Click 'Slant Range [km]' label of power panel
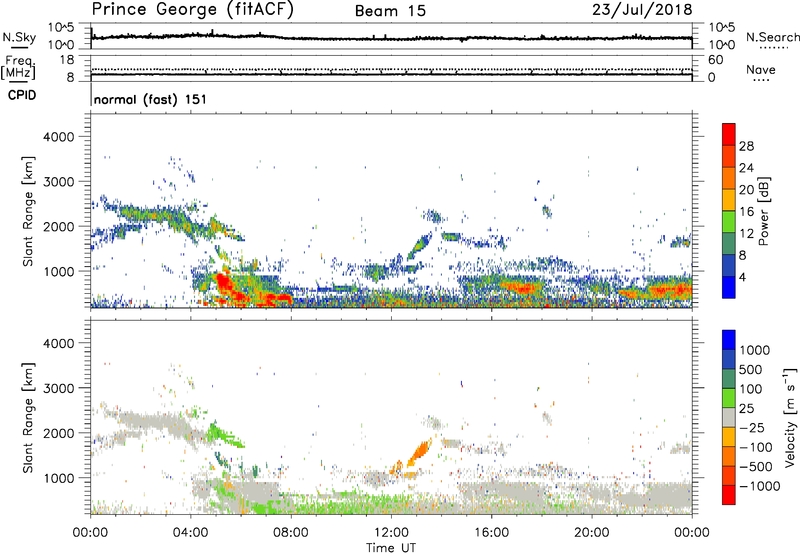The width and height of the screenshot is (800, 554). (28, 211)
